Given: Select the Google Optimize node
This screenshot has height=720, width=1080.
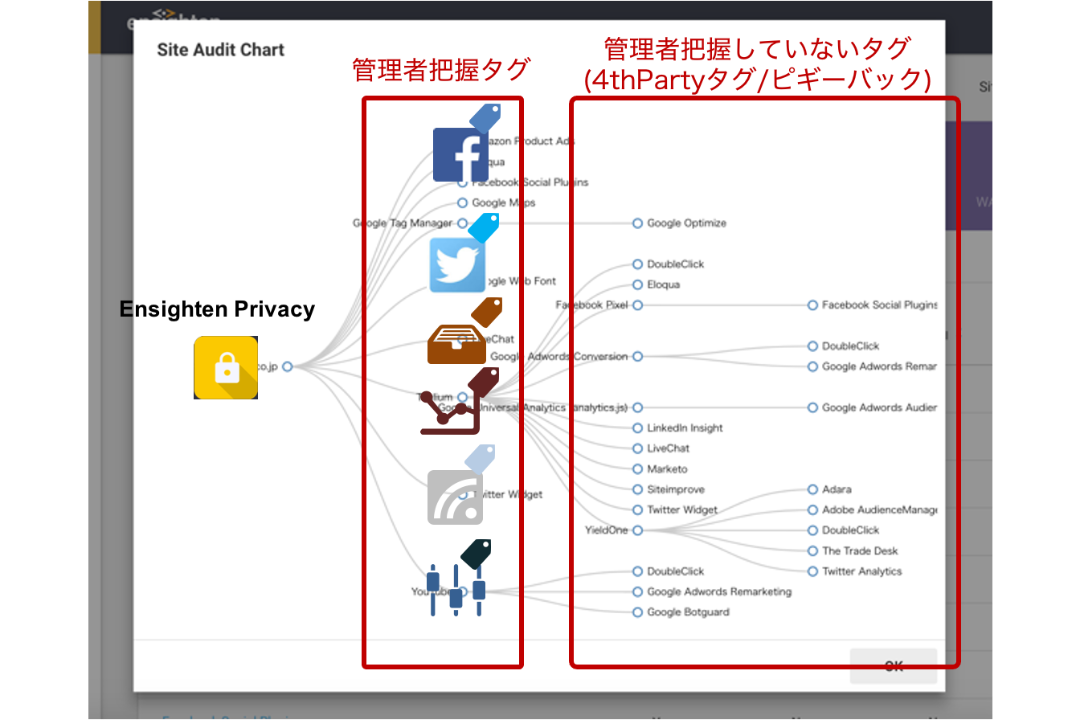Looking at the screenshot, I should pos(637,223).
